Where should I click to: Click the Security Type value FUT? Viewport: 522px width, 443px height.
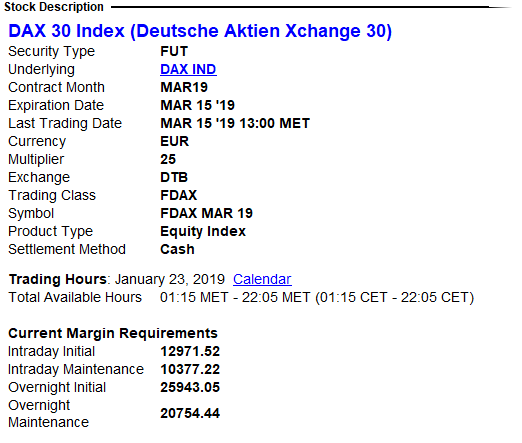pyautogui.click(x=174, y=51)
